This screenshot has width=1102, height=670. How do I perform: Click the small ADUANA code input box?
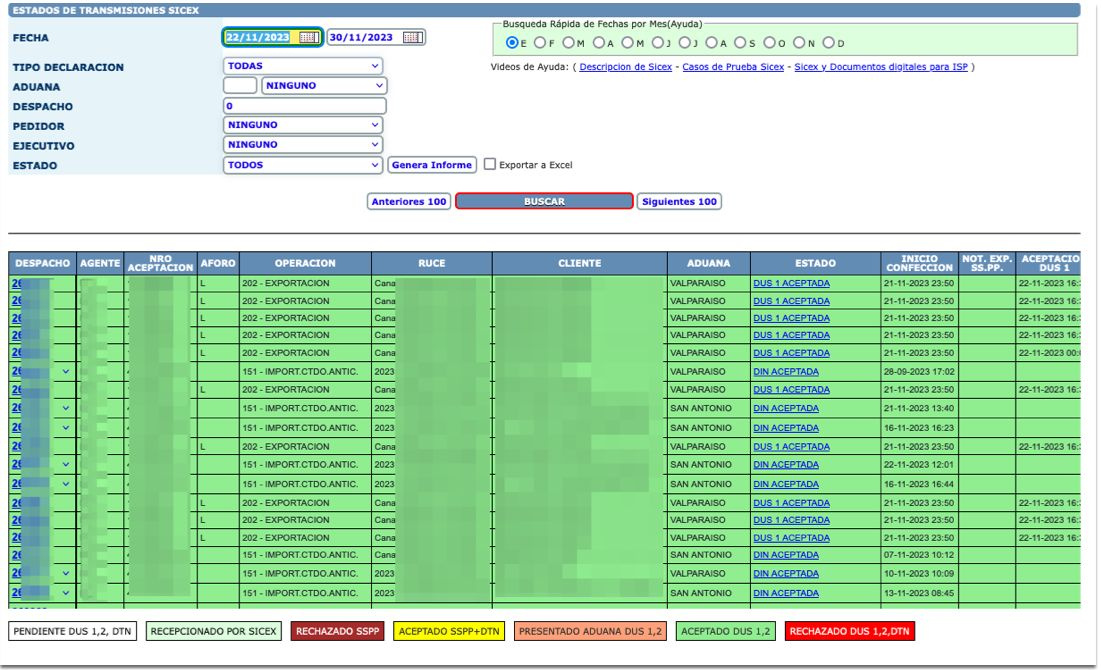click(240, 86)
